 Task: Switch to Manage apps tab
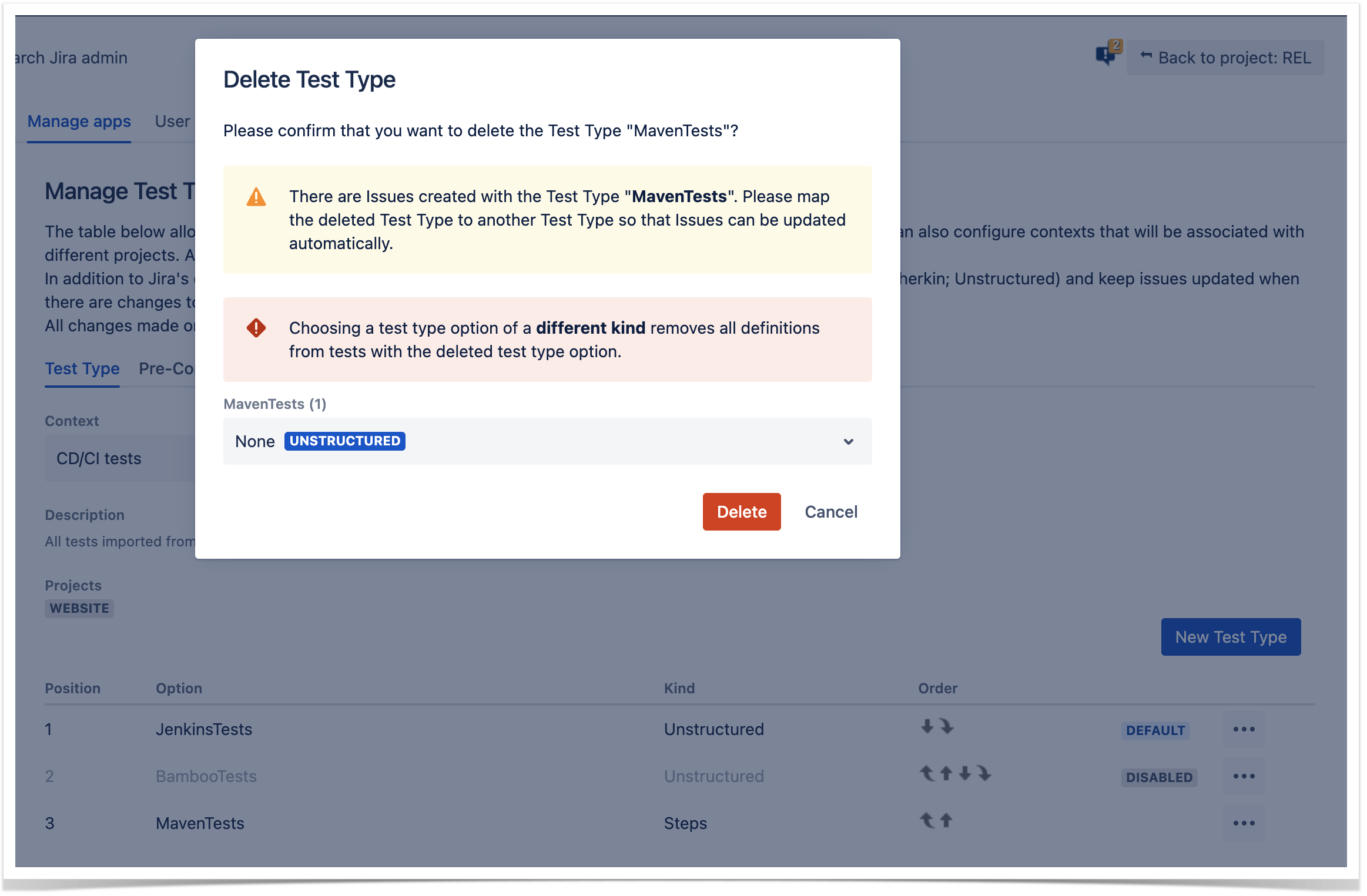click(79, 121)
